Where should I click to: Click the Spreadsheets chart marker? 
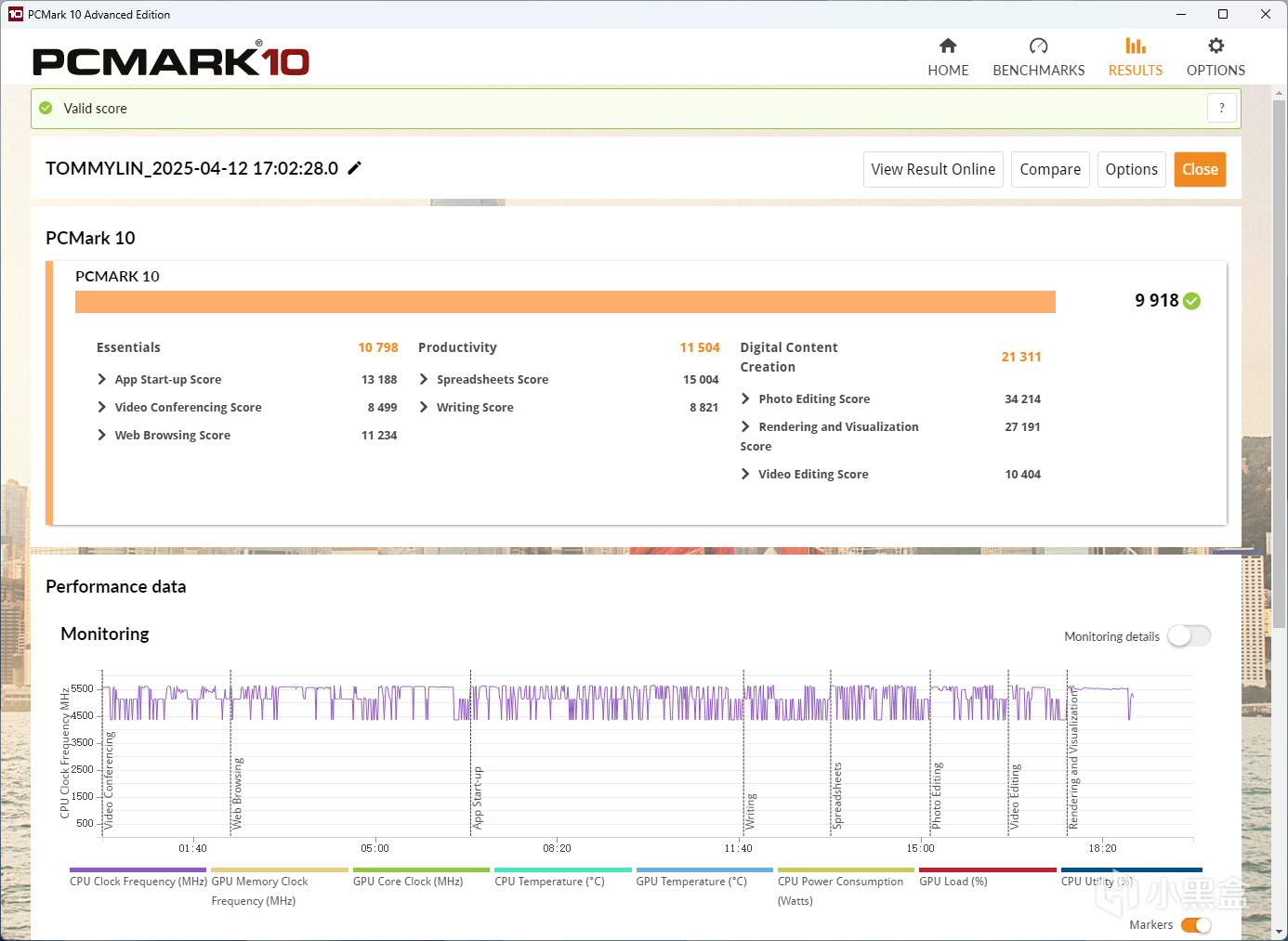pyautogui.click(x=837, y=796)
